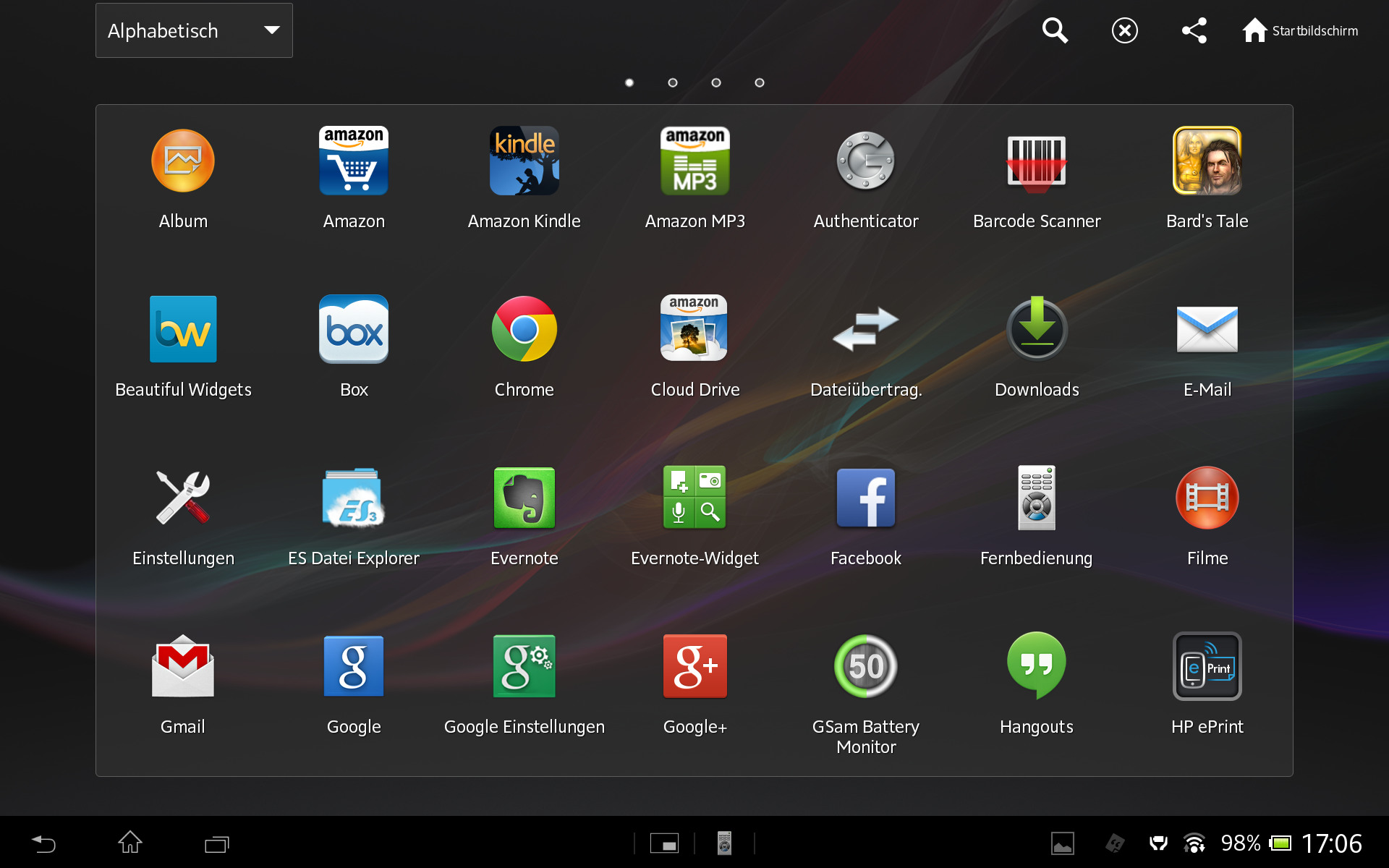1389x868 pixels.
Task: Launch Amazon MP3 app
Action: (x=695, y=161)
